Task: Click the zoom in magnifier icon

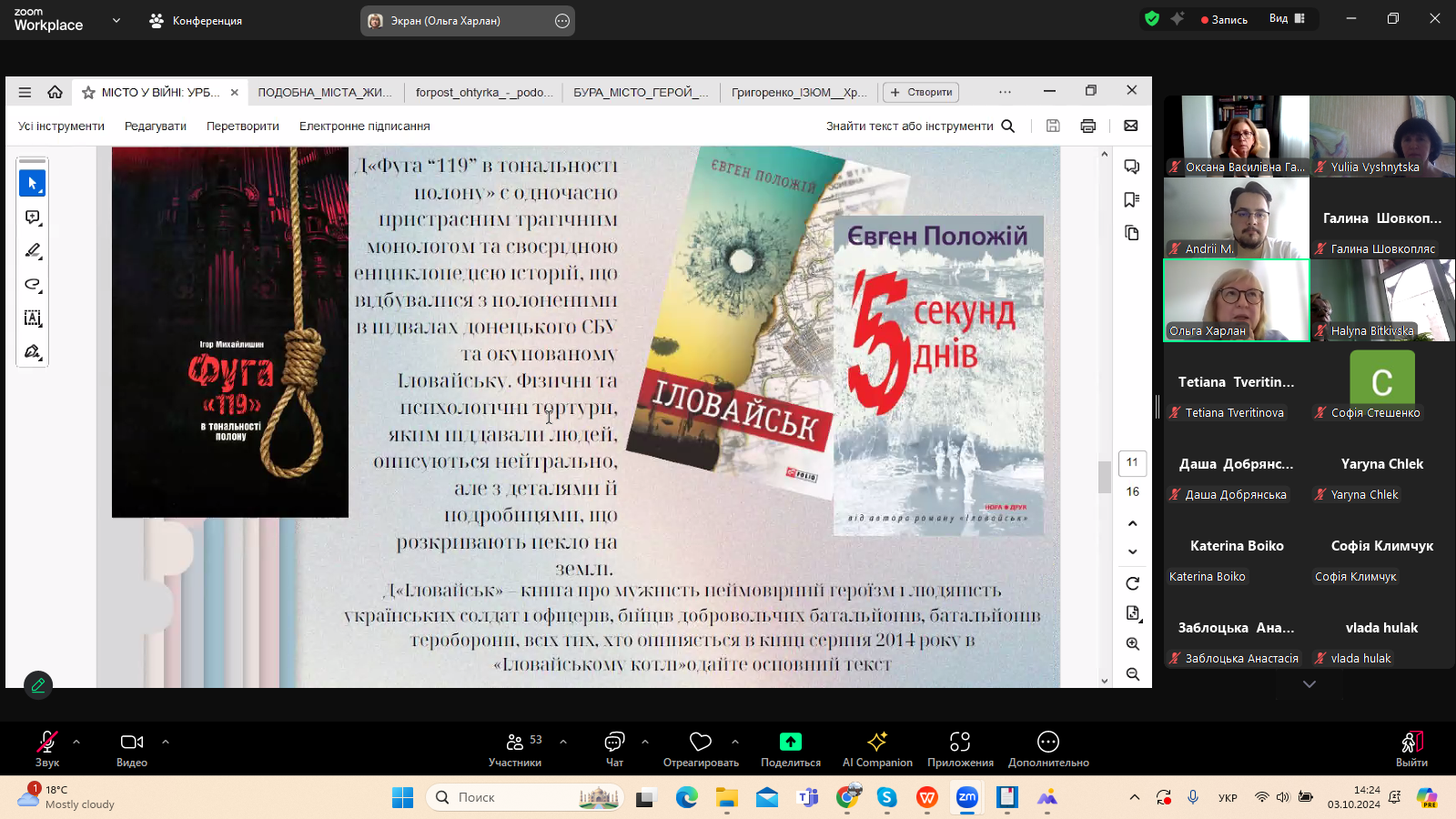Action: (1132, 644)
